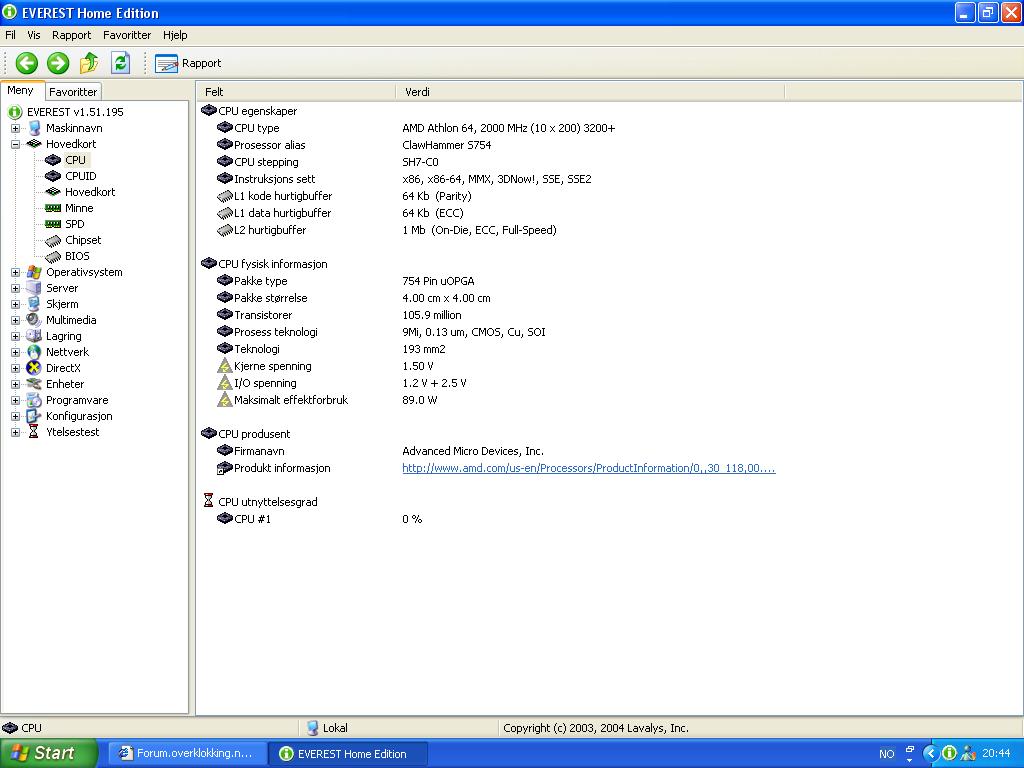Click the Operativsystem Windows flag icon
This screenshot has height=768, width=1024.
[34, 272]
